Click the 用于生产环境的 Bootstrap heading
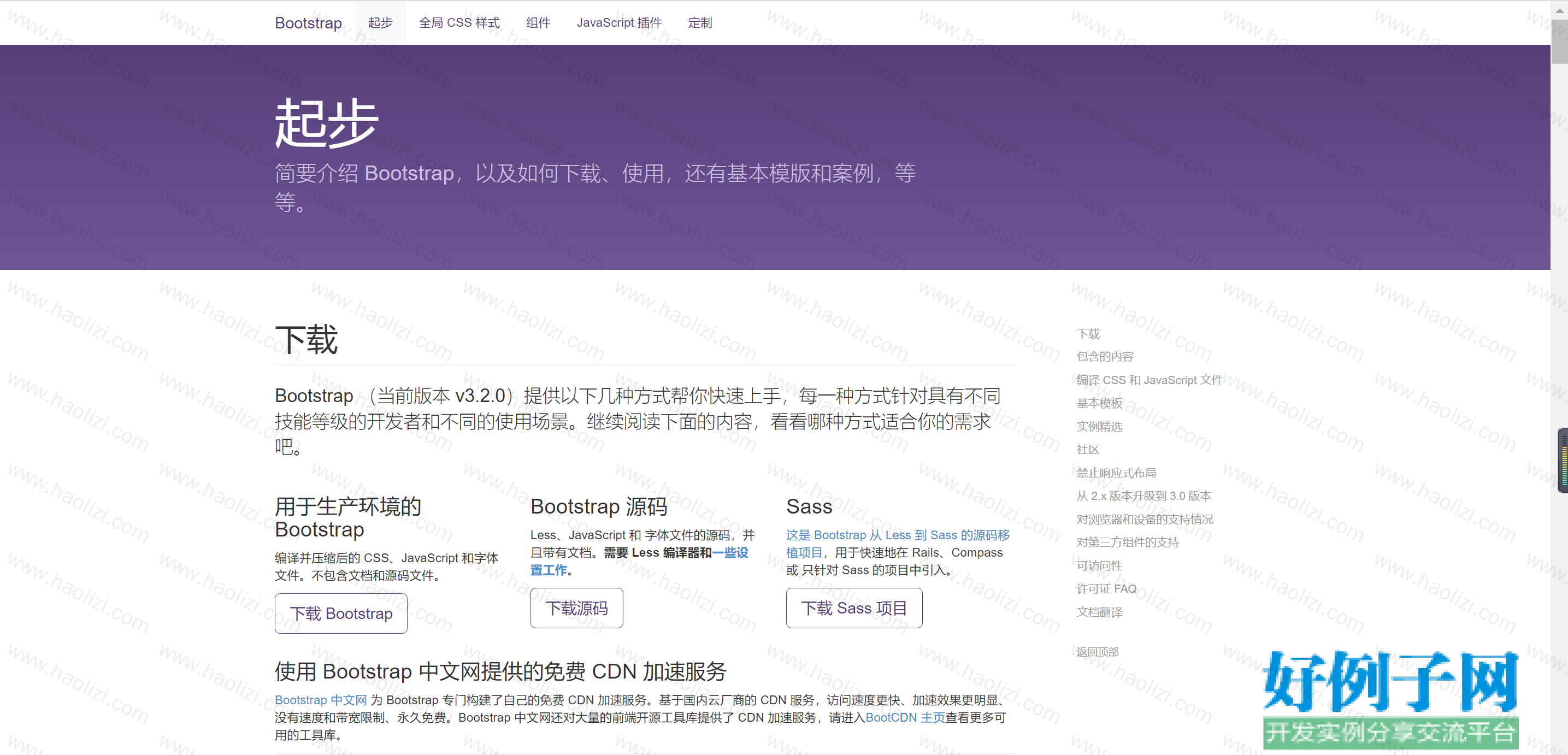This screenshot has width=1568, height=755. (x=347, y=517)
